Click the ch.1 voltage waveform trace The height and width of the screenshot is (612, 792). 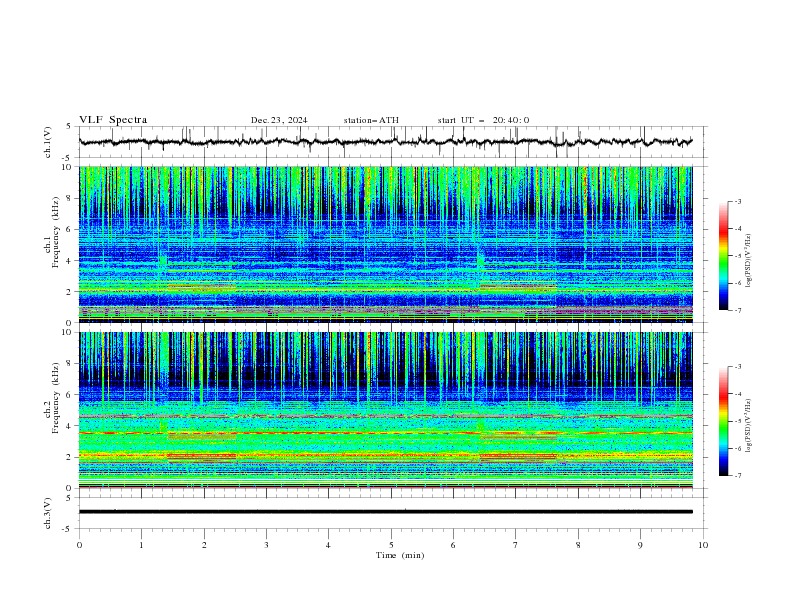click(385, 142)
